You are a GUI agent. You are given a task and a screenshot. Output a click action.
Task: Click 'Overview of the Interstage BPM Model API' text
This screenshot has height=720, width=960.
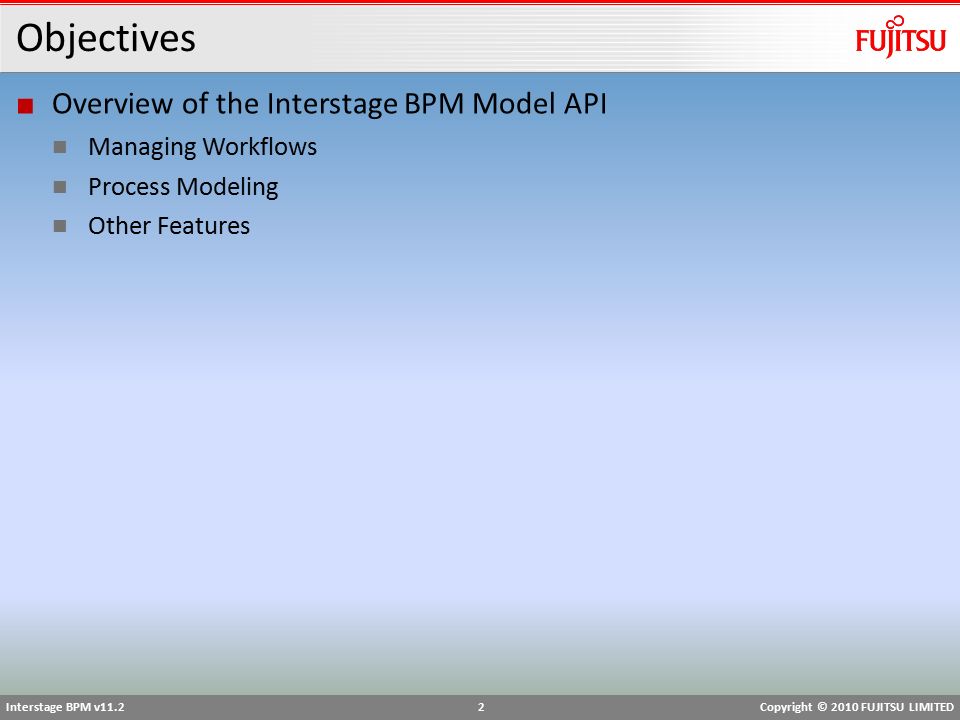[329, 103]
